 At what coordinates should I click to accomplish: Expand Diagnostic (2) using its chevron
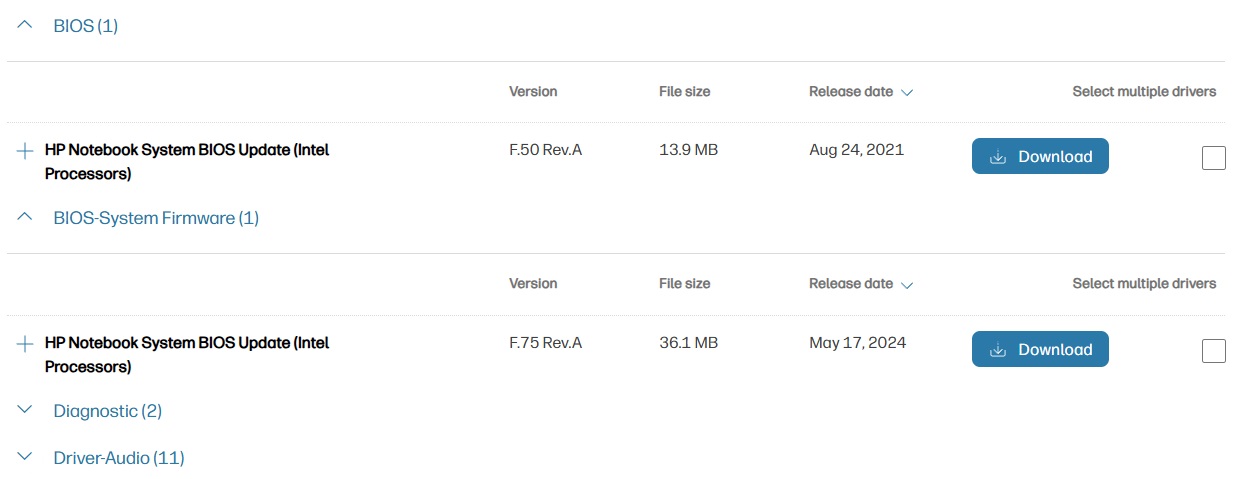pyautogui.click(x=26, y=411)
